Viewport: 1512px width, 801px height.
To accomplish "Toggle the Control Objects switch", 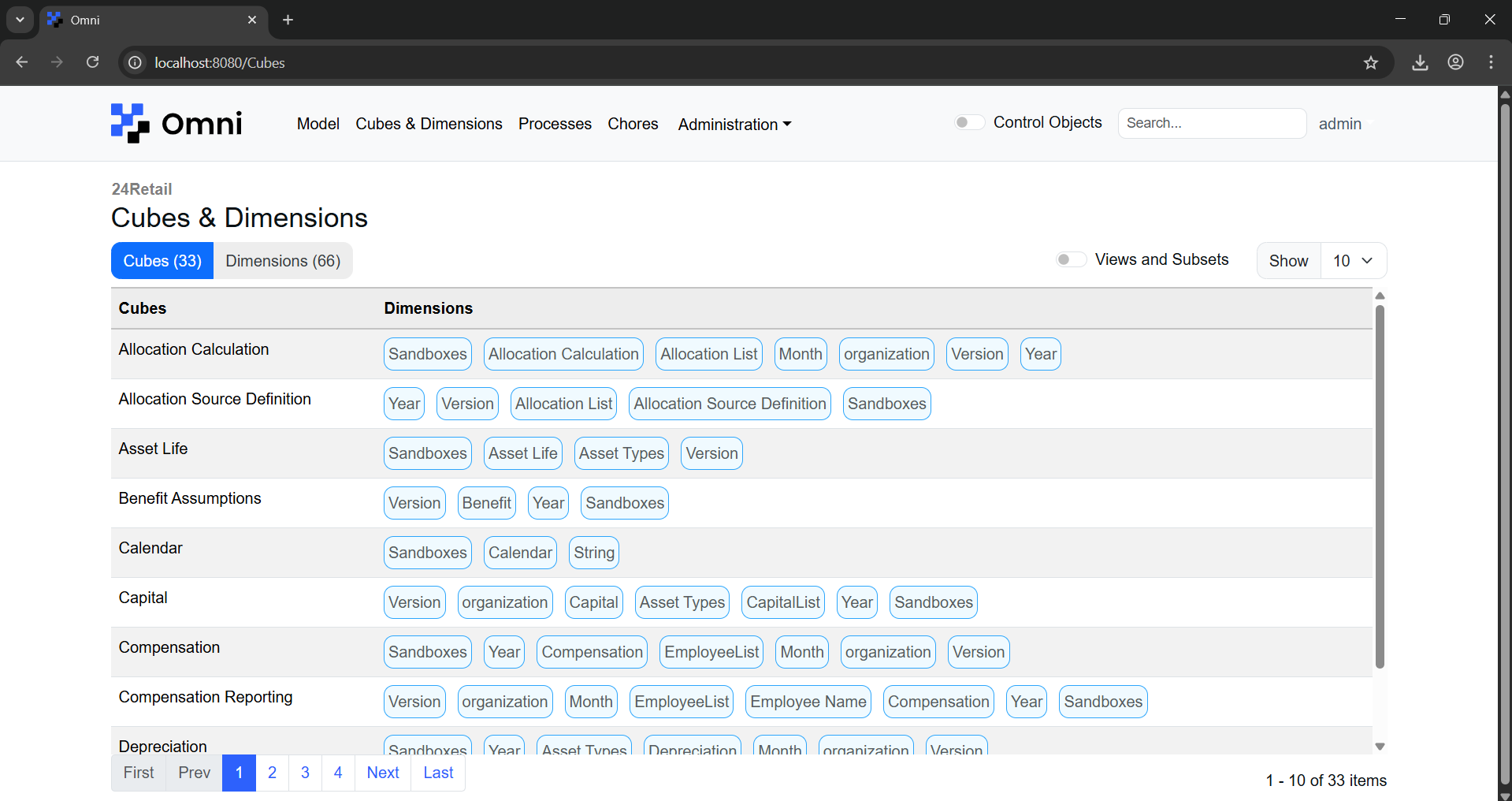I will pos(969,122).
